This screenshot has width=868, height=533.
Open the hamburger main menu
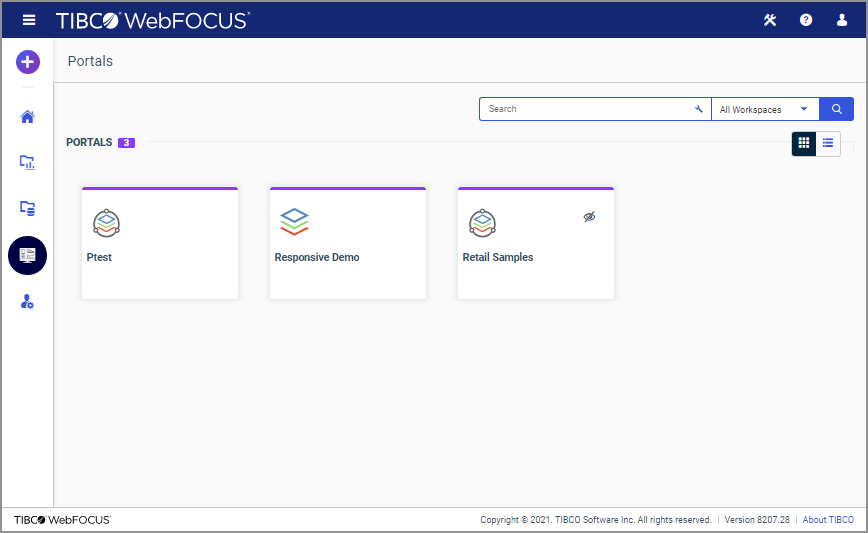point(29,20)
